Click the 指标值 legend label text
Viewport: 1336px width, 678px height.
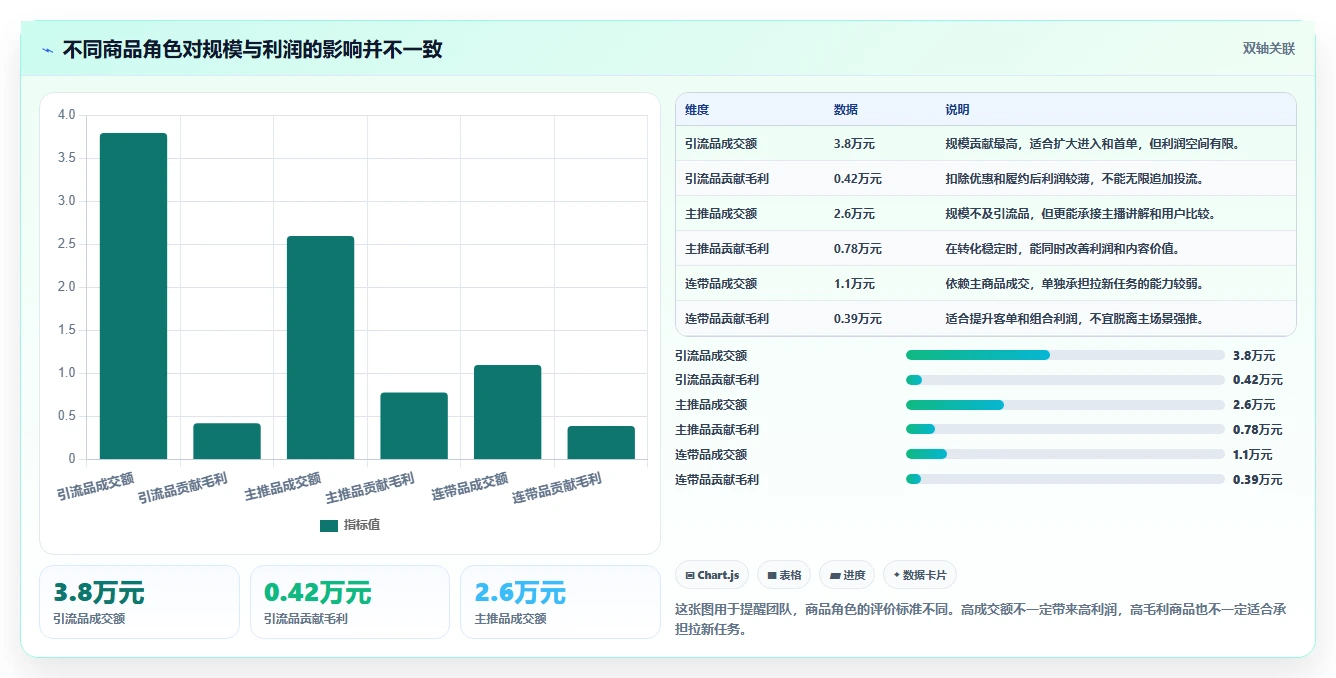[x=362, y=525]
